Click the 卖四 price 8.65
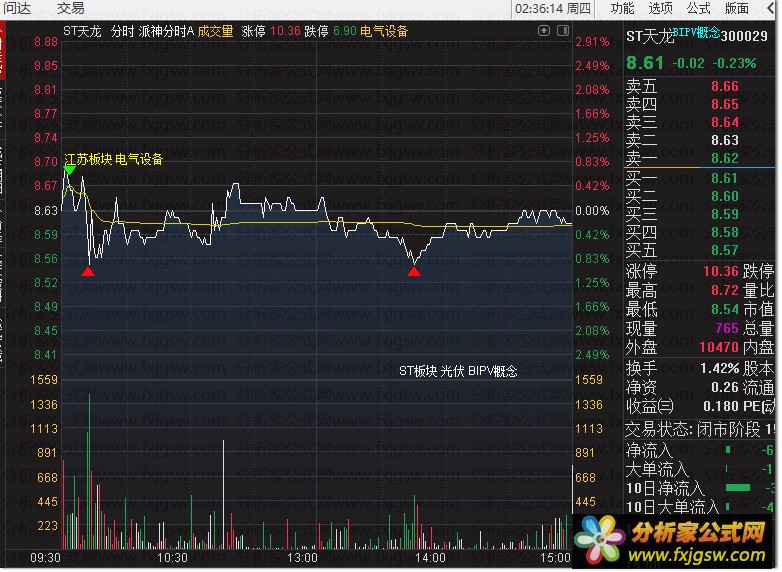 [x=725, y=104]
